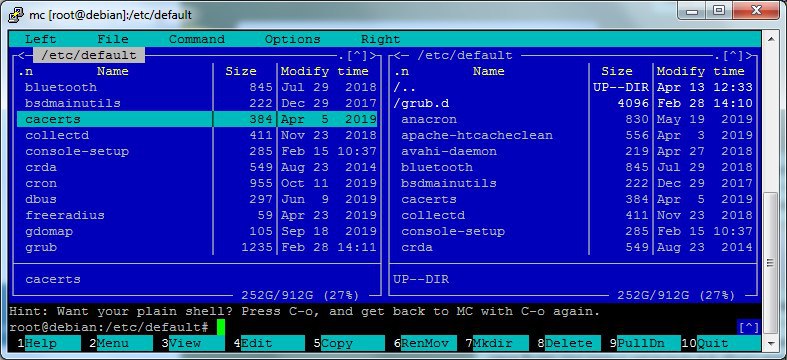Sort left panel by Name column
Image resolution: width=787 pixels, height=360 pixels.
coord(113,71)
